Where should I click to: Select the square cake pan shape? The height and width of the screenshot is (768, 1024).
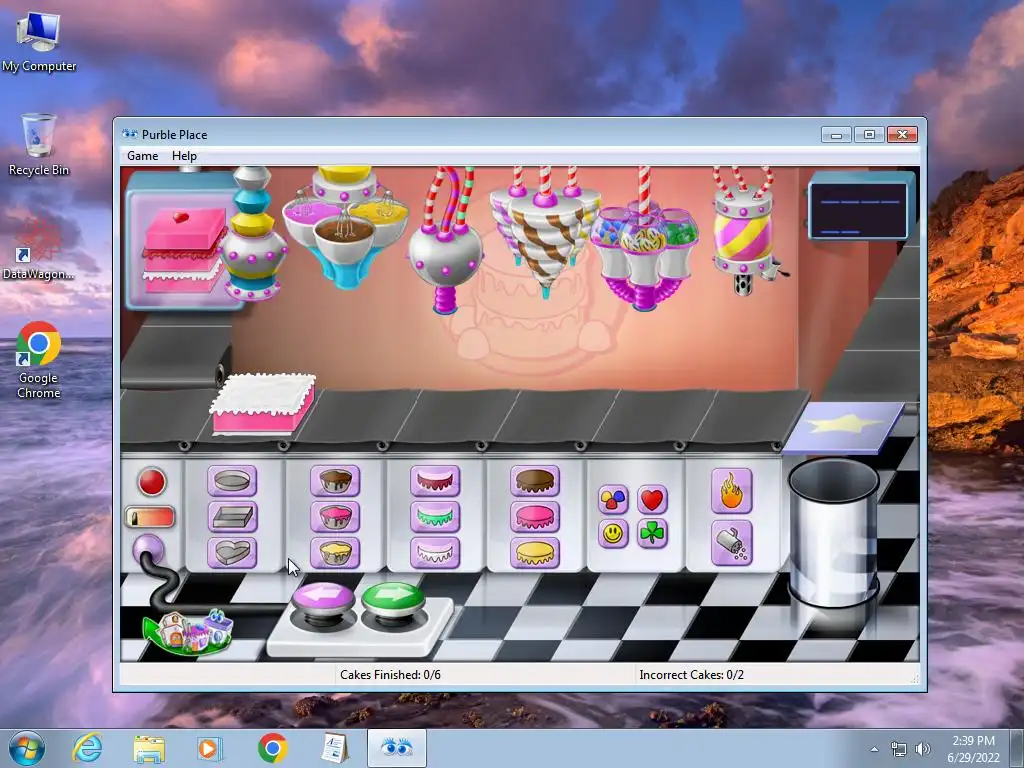pos(232,517)
